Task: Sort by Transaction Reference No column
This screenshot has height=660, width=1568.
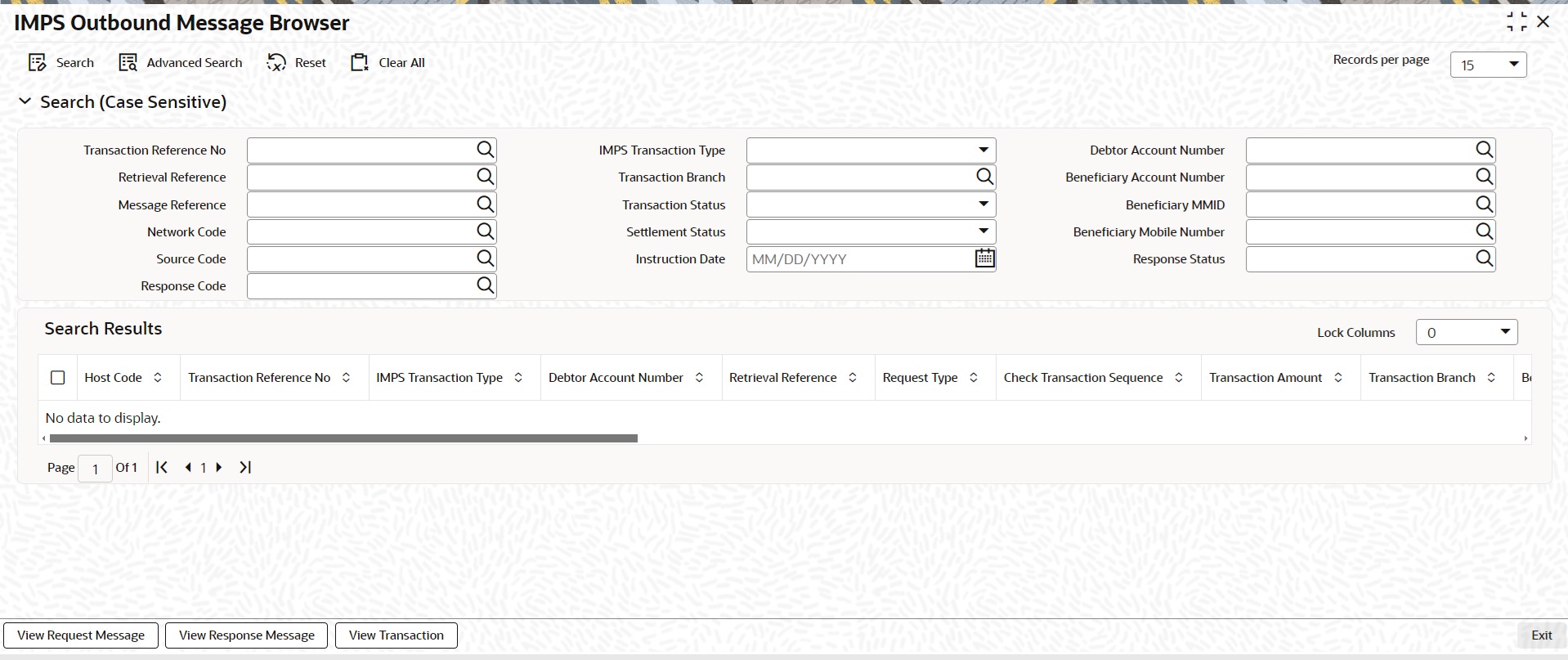Action: tap(346, 378)
